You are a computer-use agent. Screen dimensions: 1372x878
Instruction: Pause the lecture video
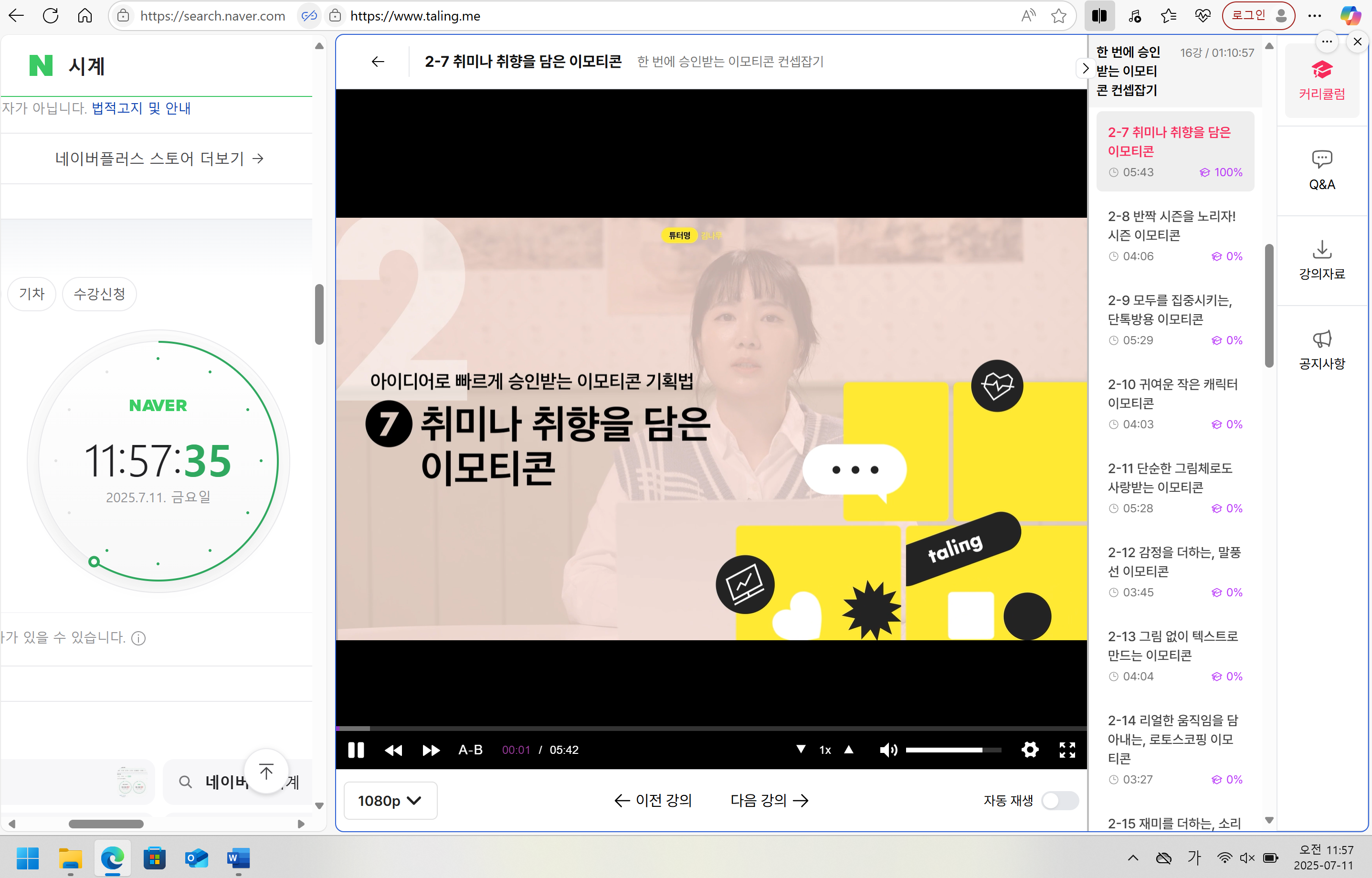[x=356, y=750]
